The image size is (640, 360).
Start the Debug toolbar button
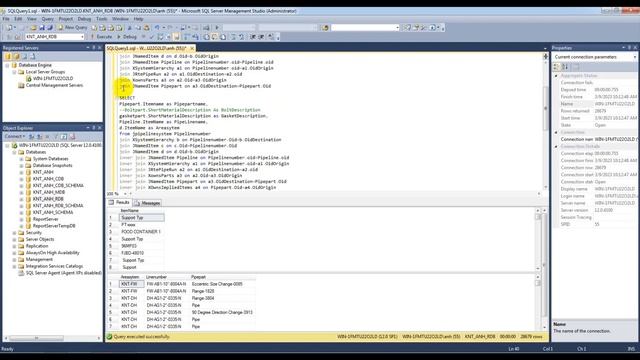127,37
